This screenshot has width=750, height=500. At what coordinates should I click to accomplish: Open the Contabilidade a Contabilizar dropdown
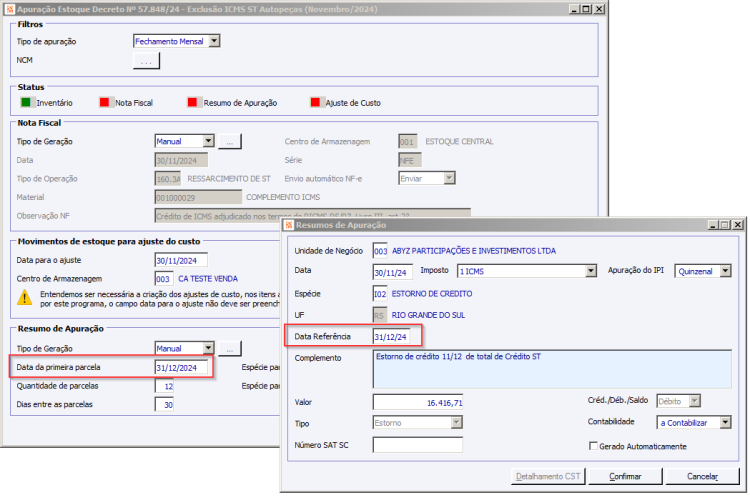point(726,422)
